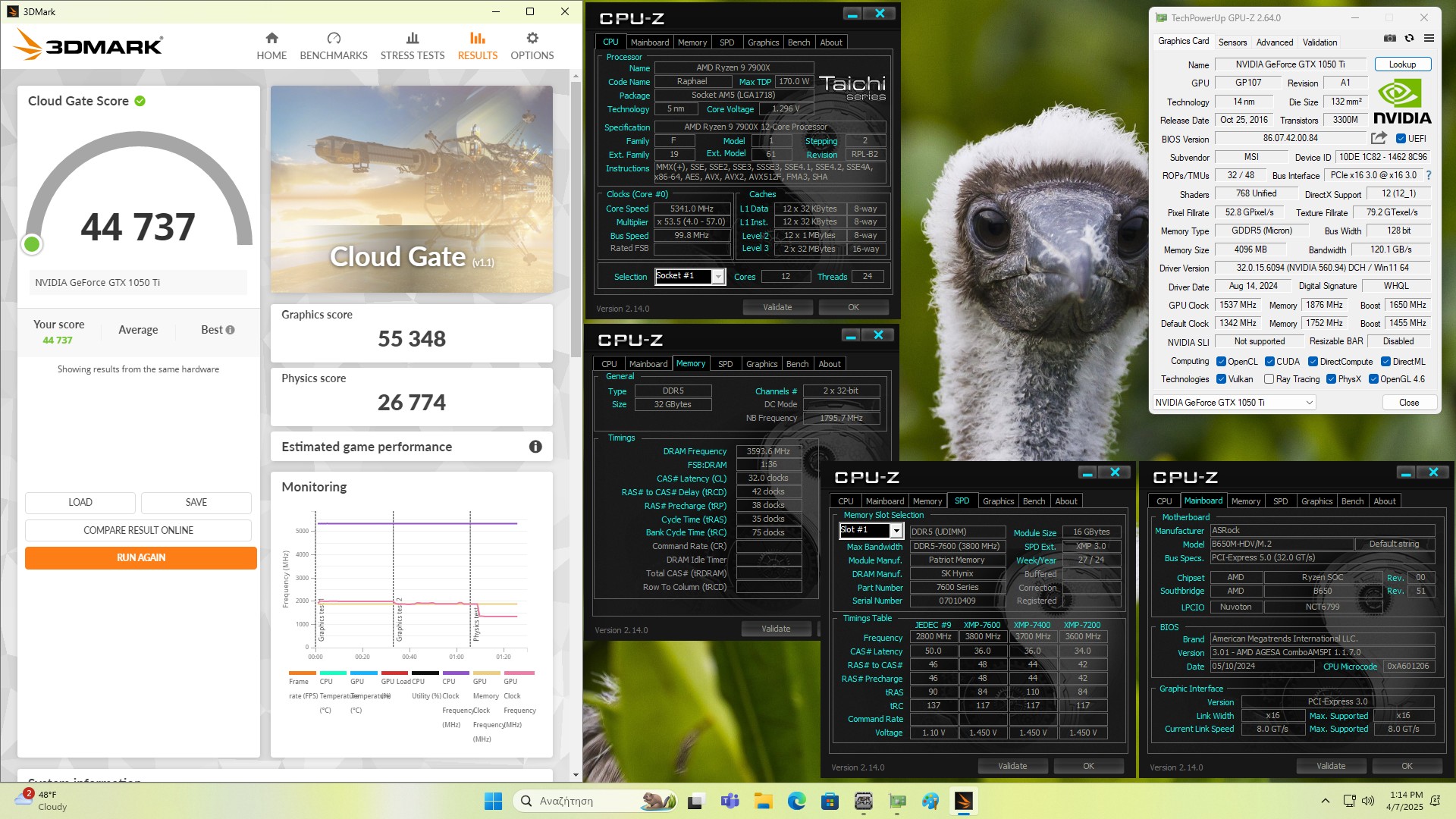Open GPU-Z hamburger menu
Viewport: 1456px width, 819px height.
click(x=1429, y=38)
